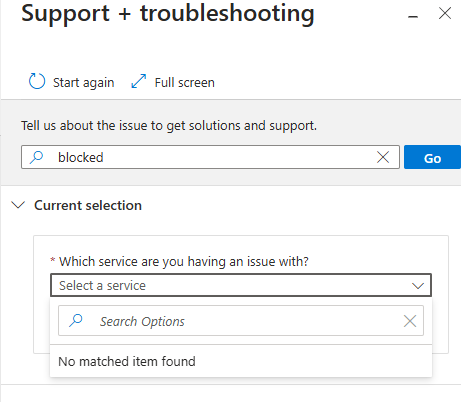The height and width of the screenshot is (402, 461).
Task: Click 'Which service are you having an issue with?' label
Action: pos(184,261)
